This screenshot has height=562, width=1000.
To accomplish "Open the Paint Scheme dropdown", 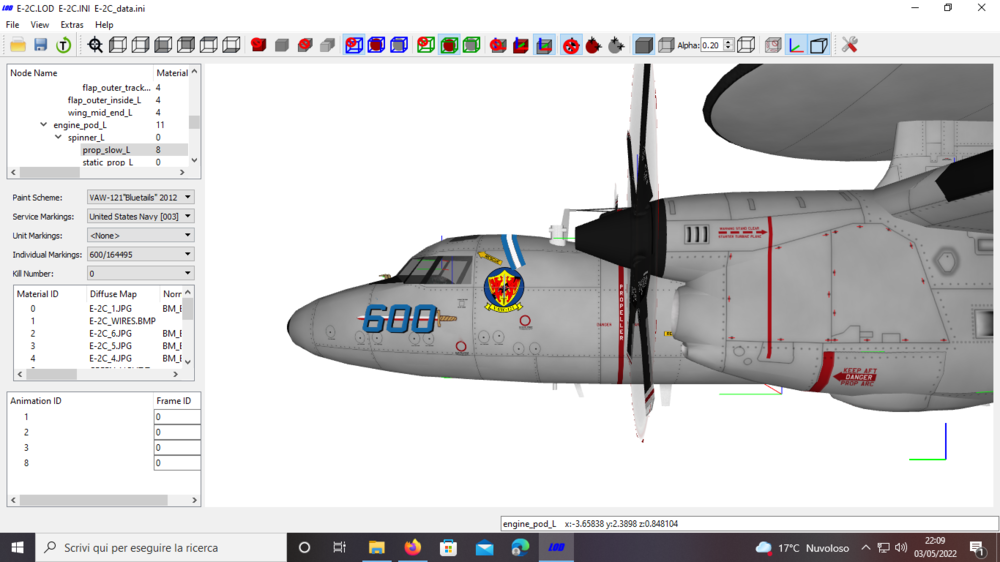I will tap(140, 198).
